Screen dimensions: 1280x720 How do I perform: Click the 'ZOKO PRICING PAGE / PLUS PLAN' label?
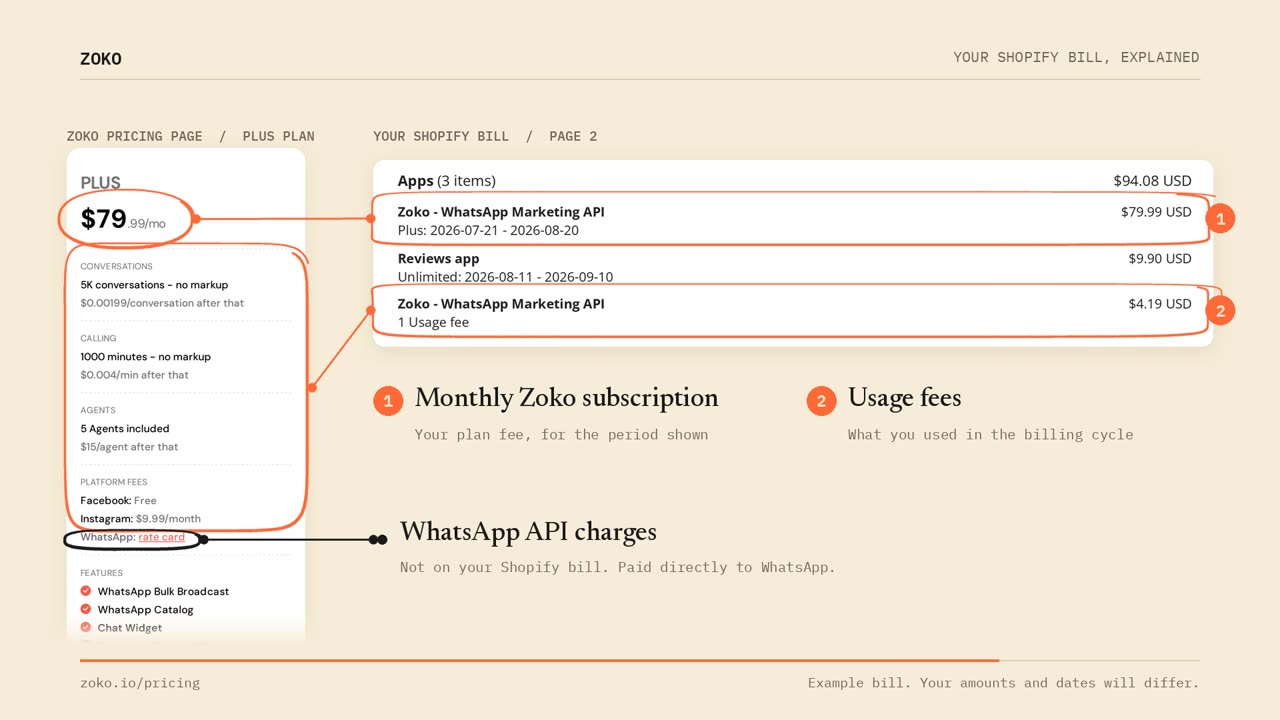[x=191, y=136]
